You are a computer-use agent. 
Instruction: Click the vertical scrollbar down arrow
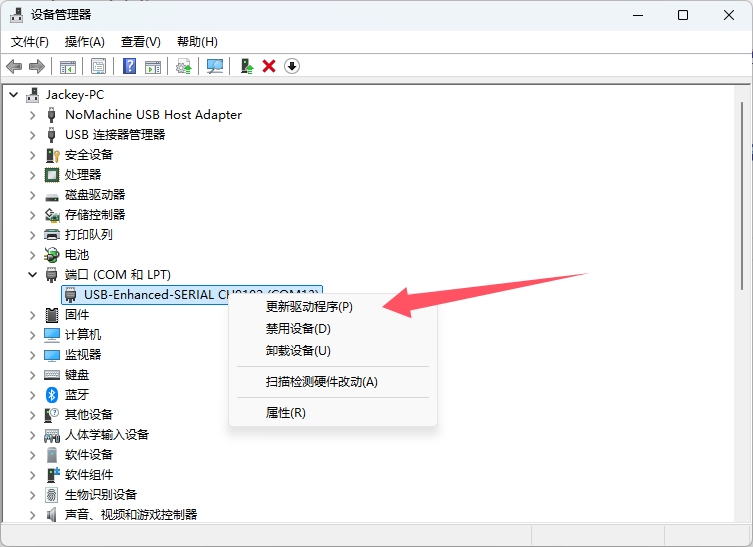(743, 512)
